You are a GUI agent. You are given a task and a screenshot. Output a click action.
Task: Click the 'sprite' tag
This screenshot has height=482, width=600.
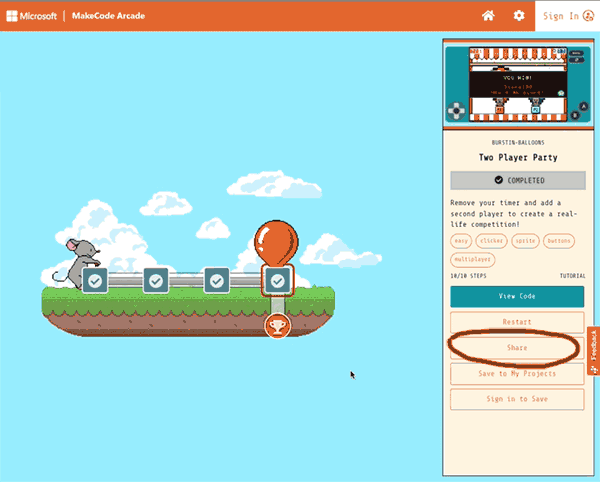[525, 241]
